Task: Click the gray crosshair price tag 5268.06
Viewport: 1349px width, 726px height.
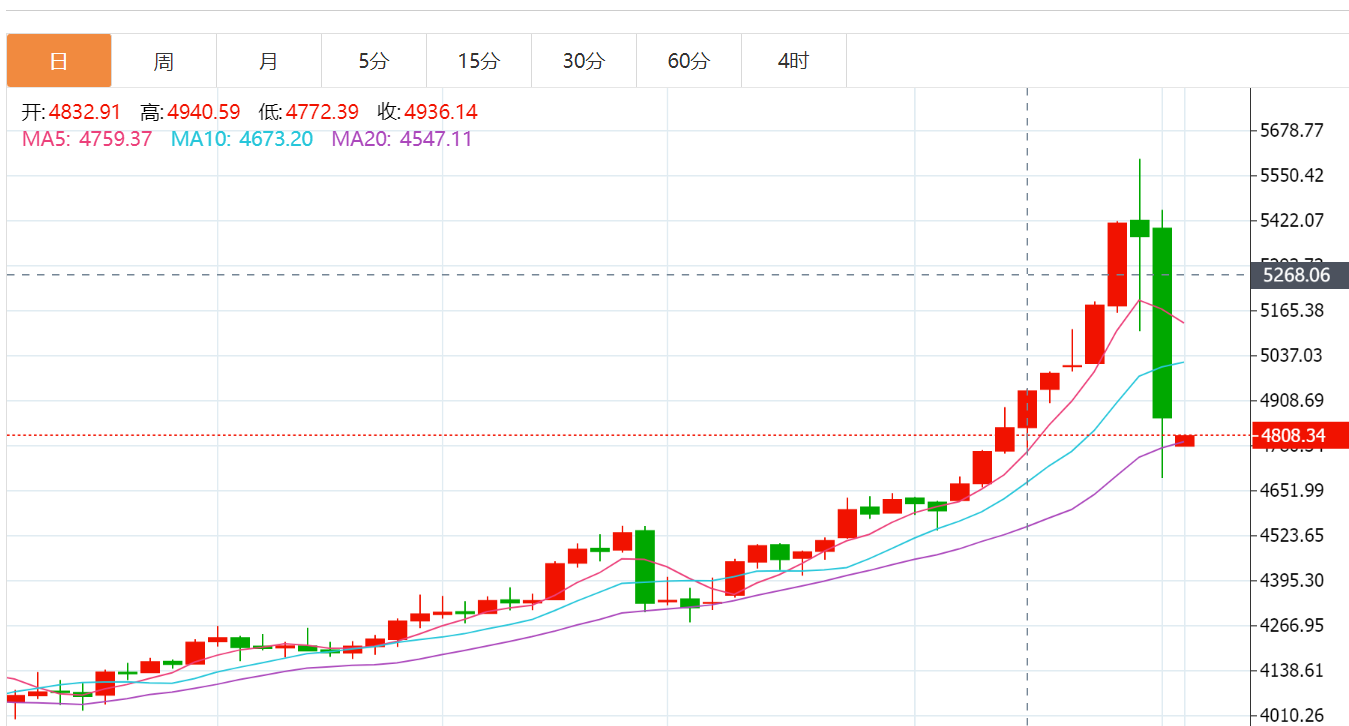Action: pyautogui.click(x=1296, y=275)
